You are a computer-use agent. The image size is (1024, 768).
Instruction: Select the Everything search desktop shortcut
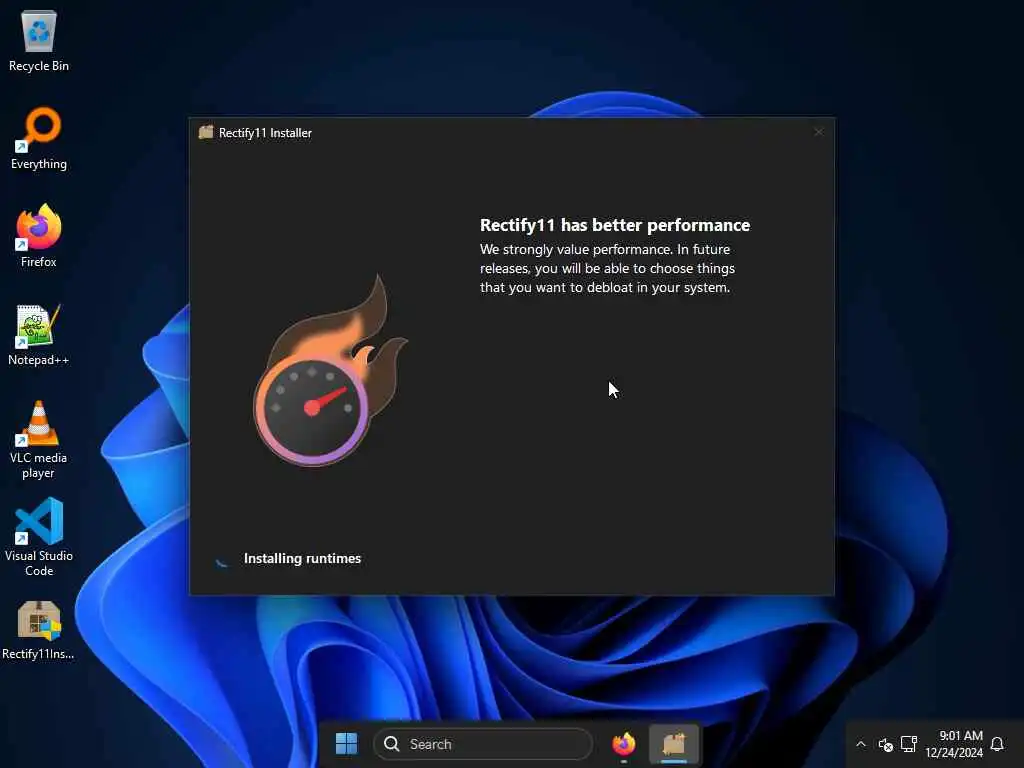[39, 139]
